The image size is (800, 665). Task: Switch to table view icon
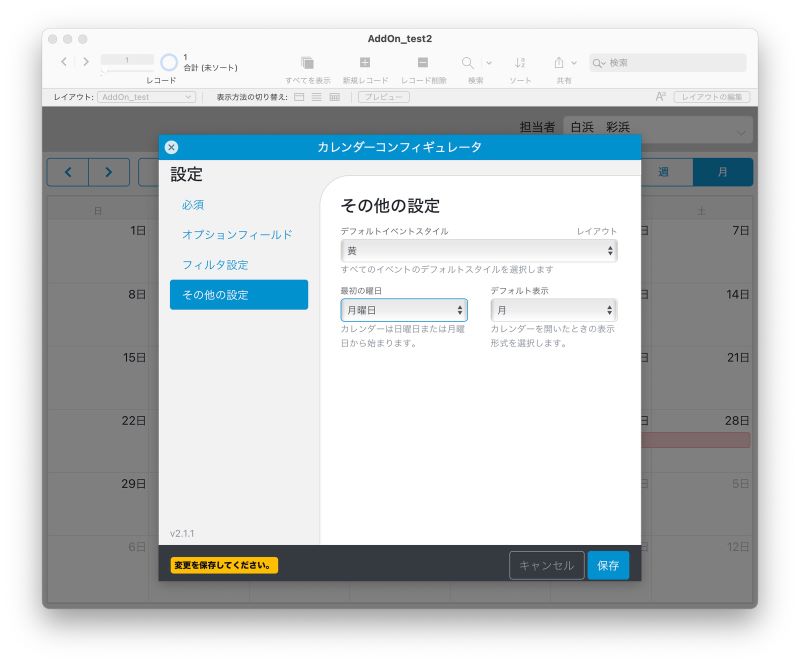(335, 97)
